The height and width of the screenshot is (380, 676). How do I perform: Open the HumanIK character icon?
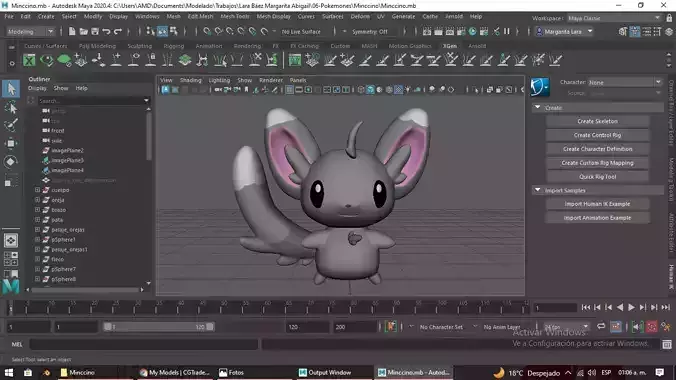point(540,87)
